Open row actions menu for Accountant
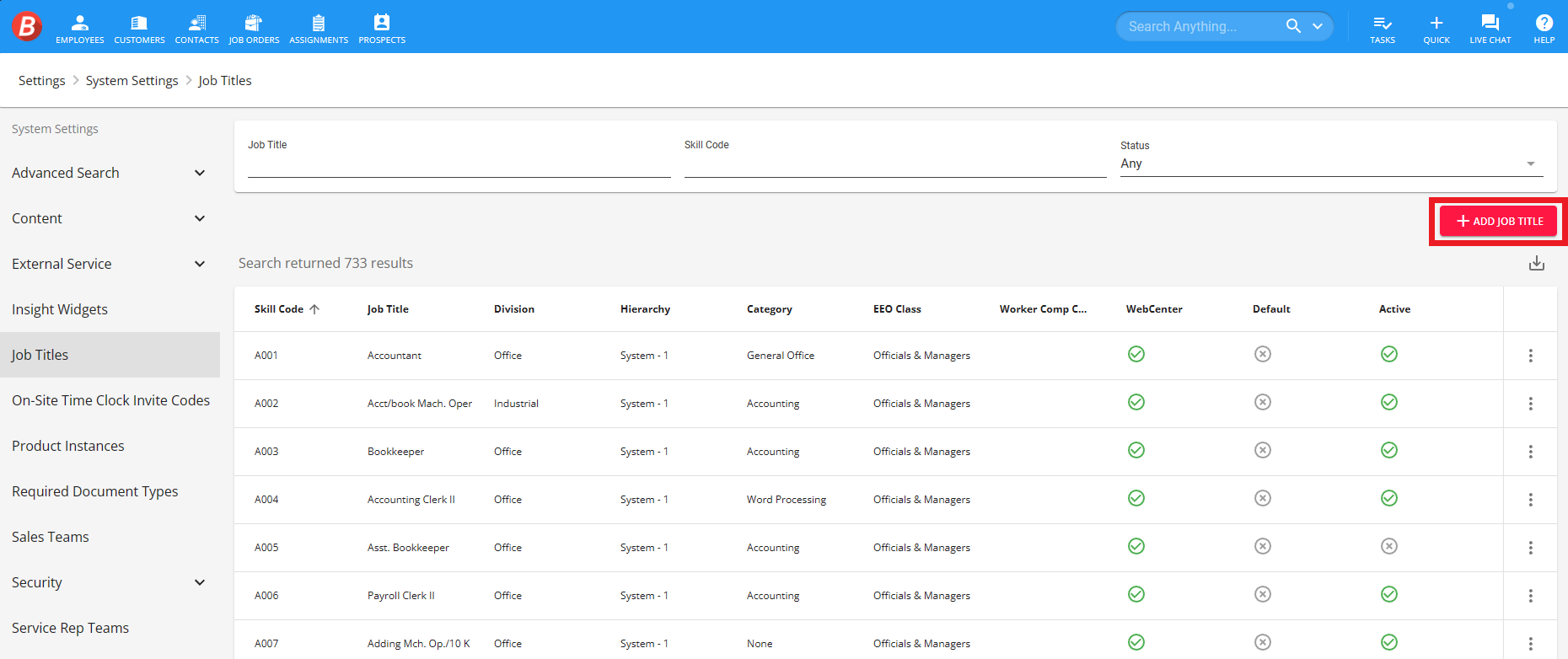Screen dimensions: 1568x659 tap(1531, 356)
